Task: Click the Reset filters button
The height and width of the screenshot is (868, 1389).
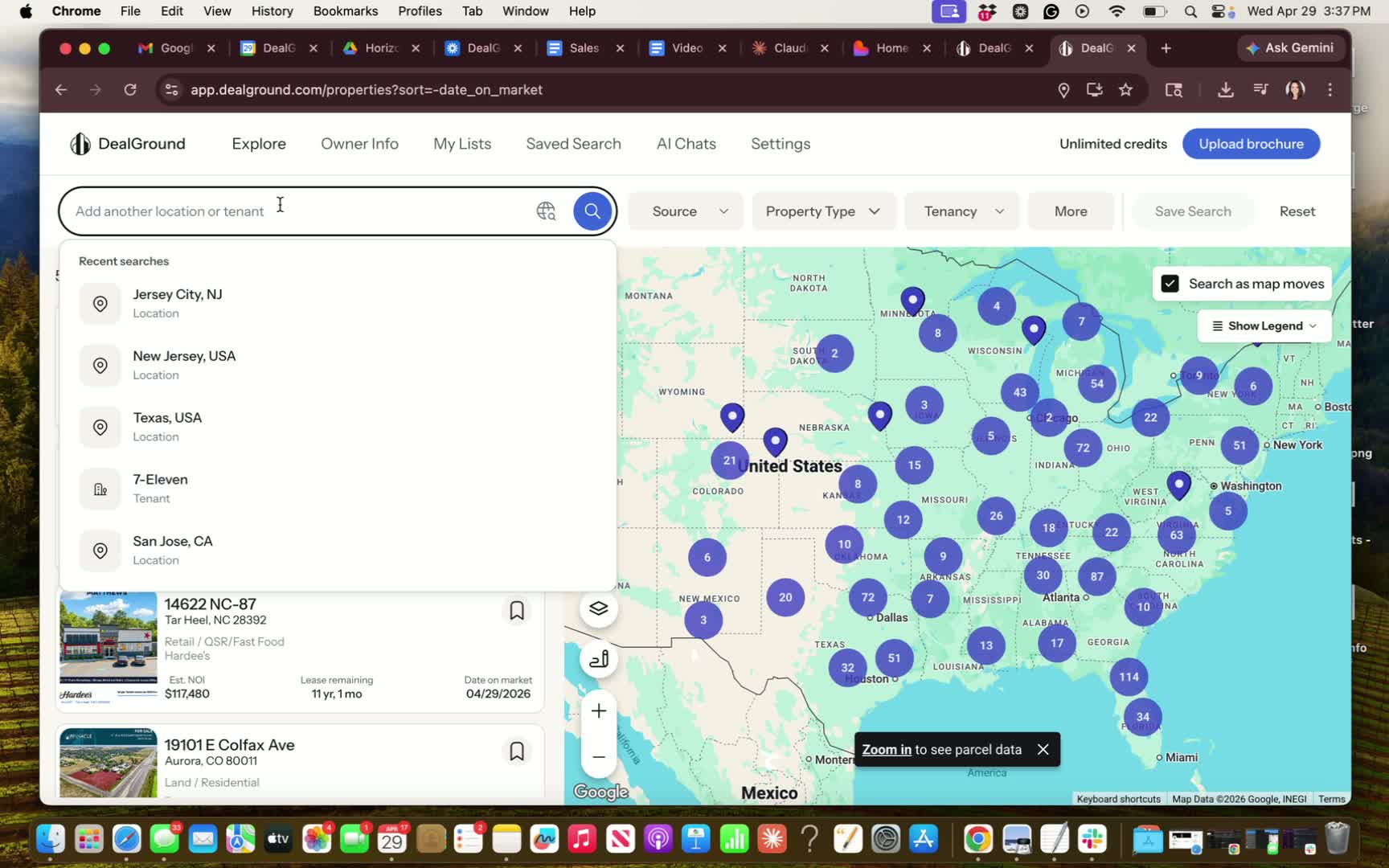Action: (x=1297, y=211)
